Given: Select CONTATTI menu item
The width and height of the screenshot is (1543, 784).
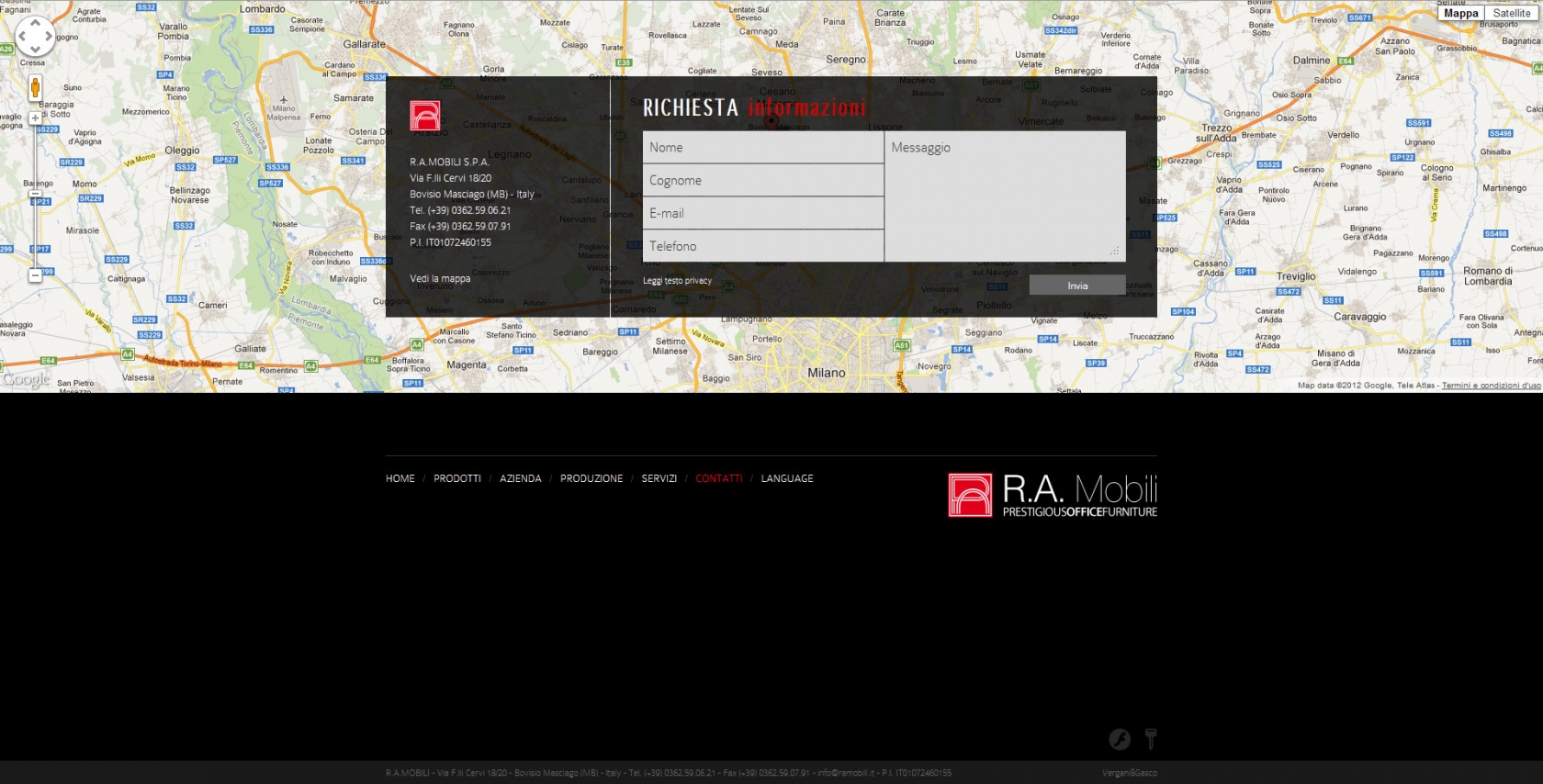Looking at the screenshot, I should (719, 478).
